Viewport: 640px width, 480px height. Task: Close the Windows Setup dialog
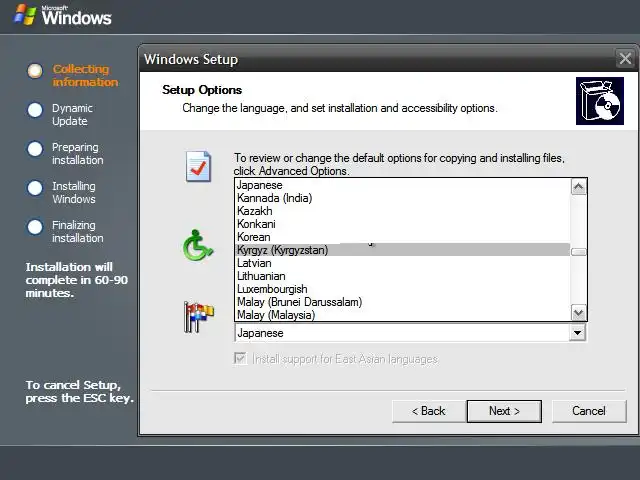[x=625, y=59]
